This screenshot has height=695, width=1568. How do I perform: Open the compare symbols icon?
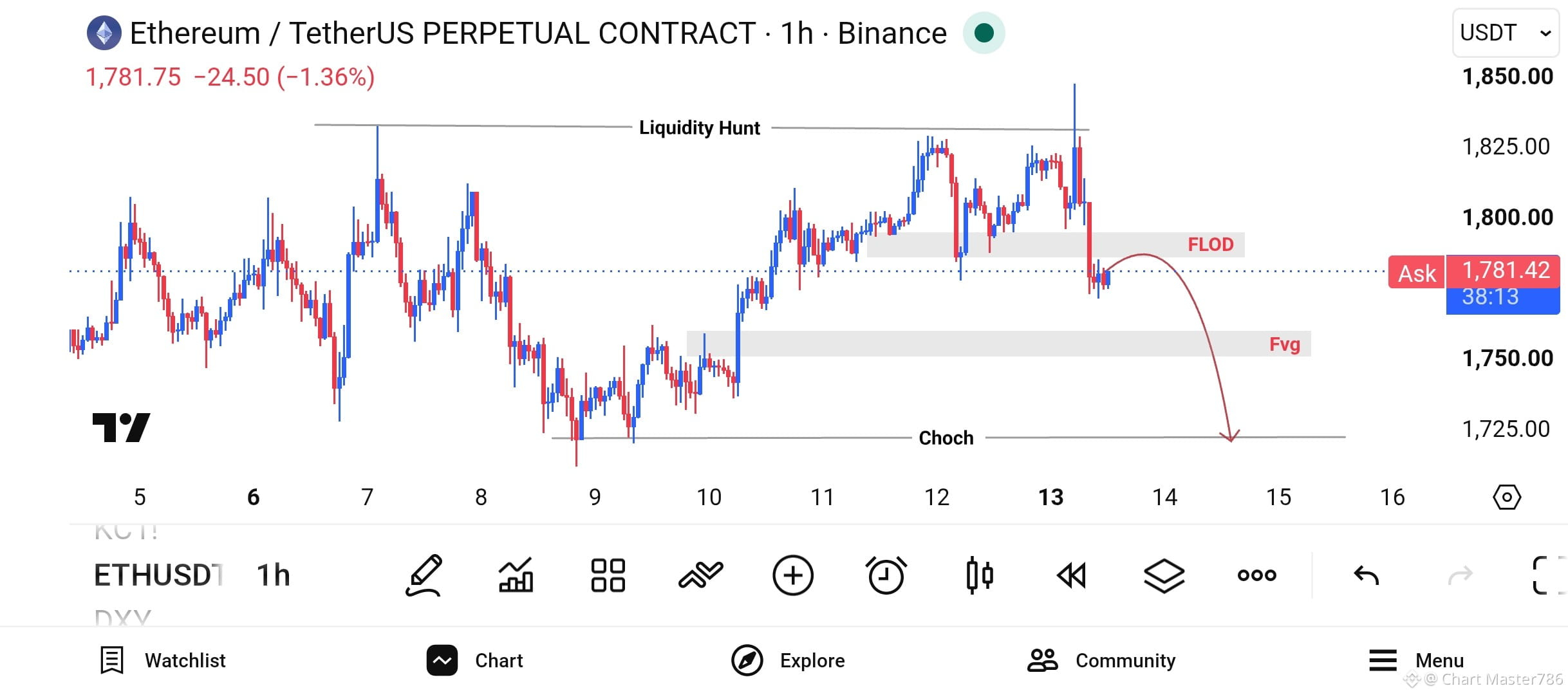[x=701, y=575]
